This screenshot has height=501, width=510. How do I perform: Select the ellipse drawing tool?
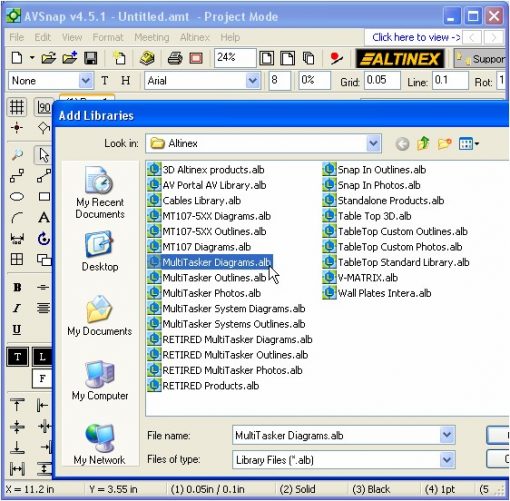17,197
